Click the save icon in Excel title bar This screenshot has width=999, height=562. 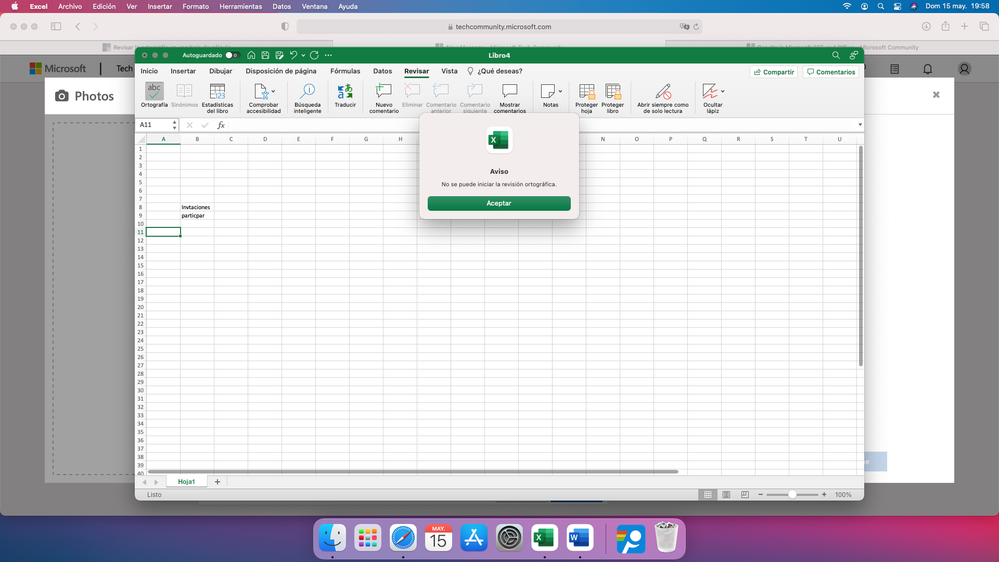(x=265, y=55)
